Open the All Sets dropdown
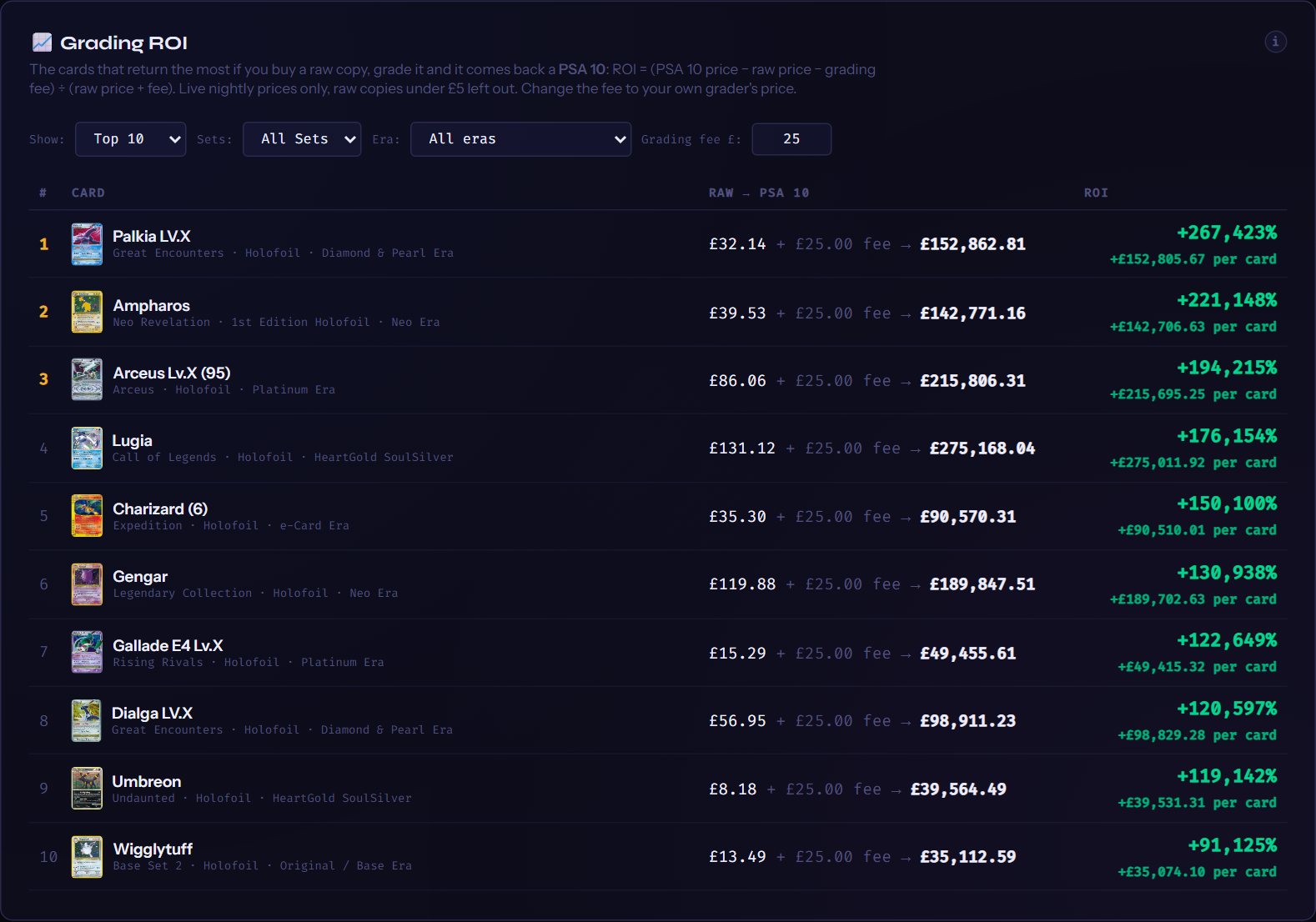 302,139
